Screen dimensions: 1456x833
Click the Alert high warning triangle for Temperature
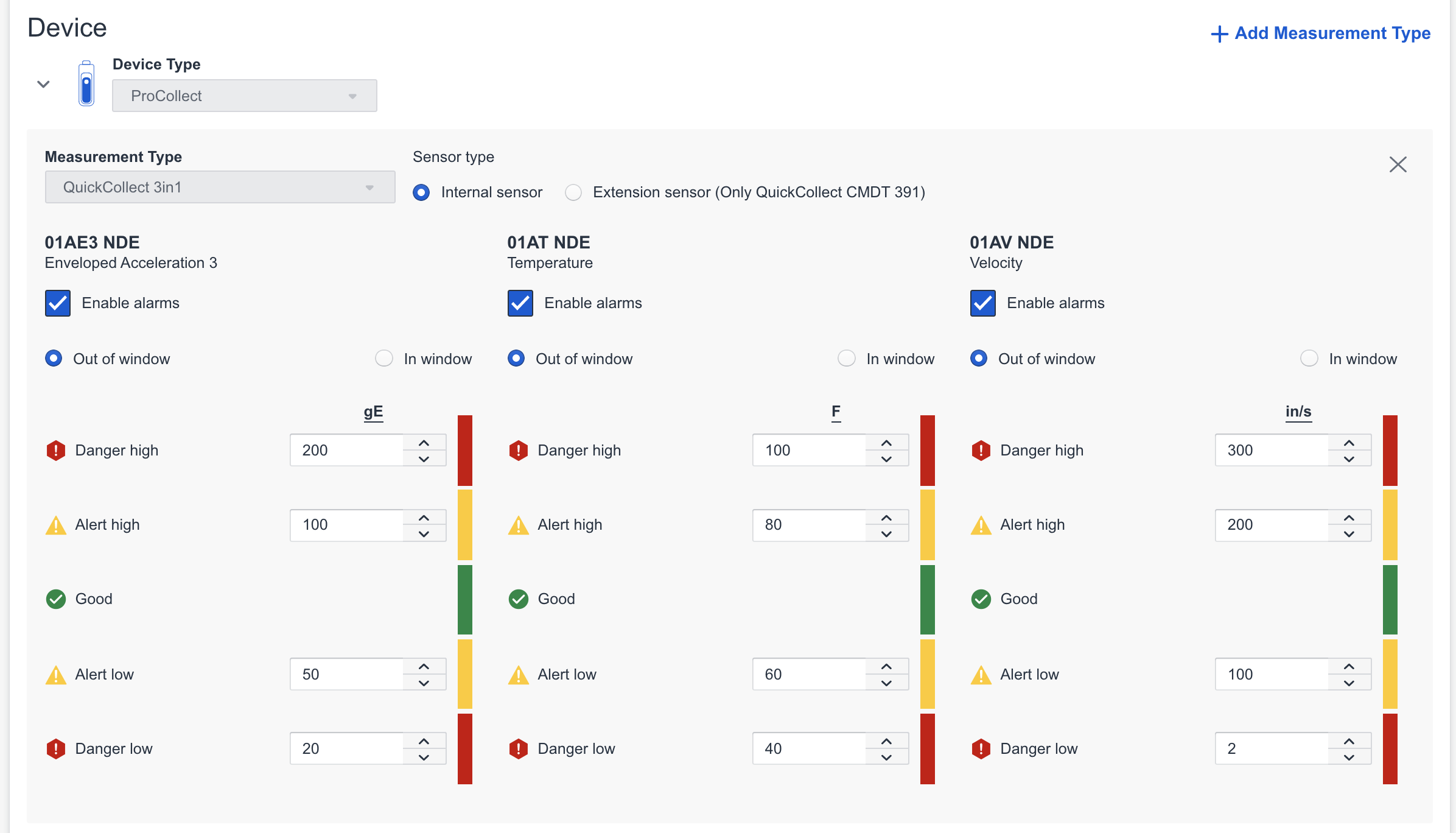pyautogui.click(x=518, y=524)
